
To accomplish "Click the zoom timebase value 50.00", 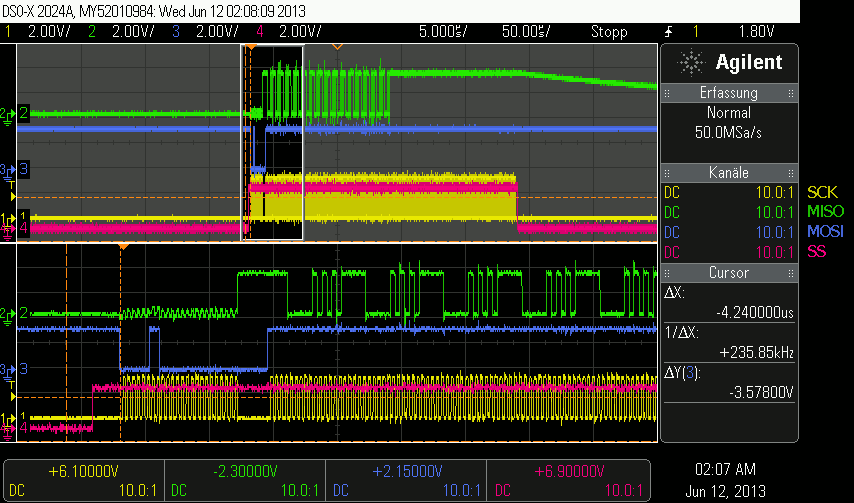I will point(526,32).
